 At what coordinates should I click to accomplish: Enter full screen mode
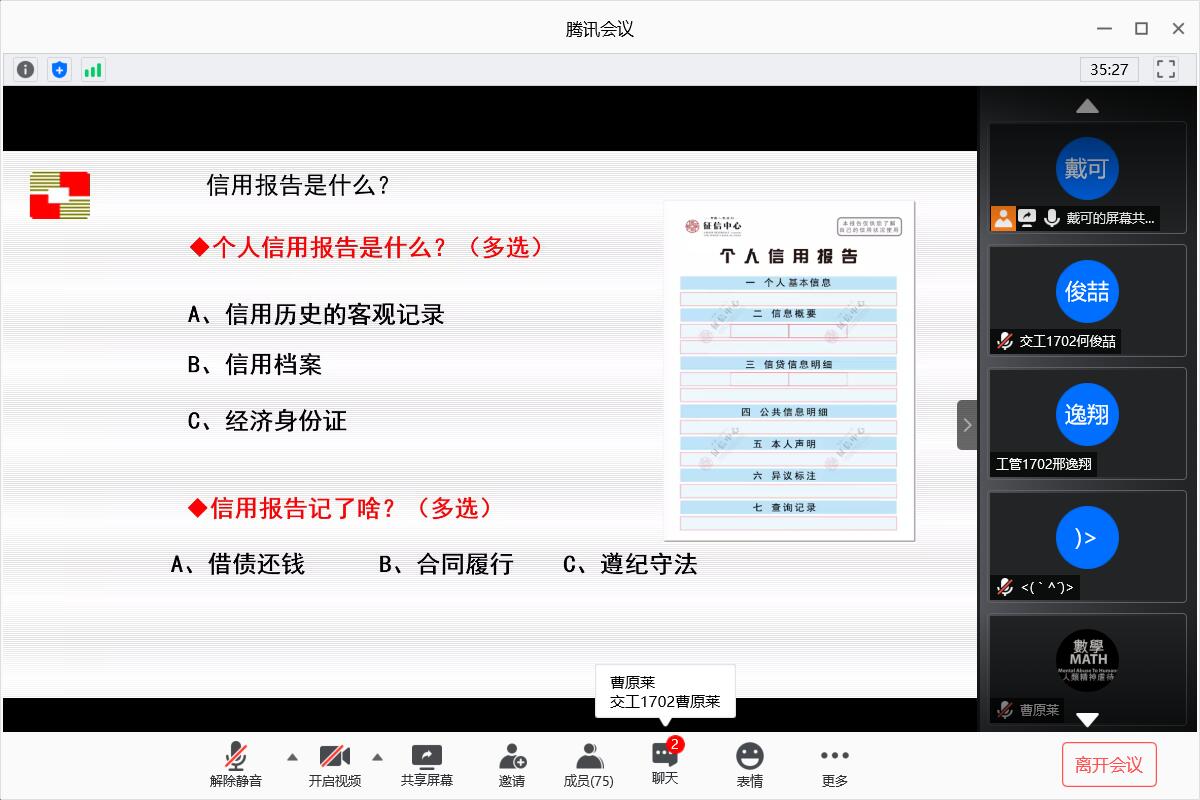[1165, 69]
